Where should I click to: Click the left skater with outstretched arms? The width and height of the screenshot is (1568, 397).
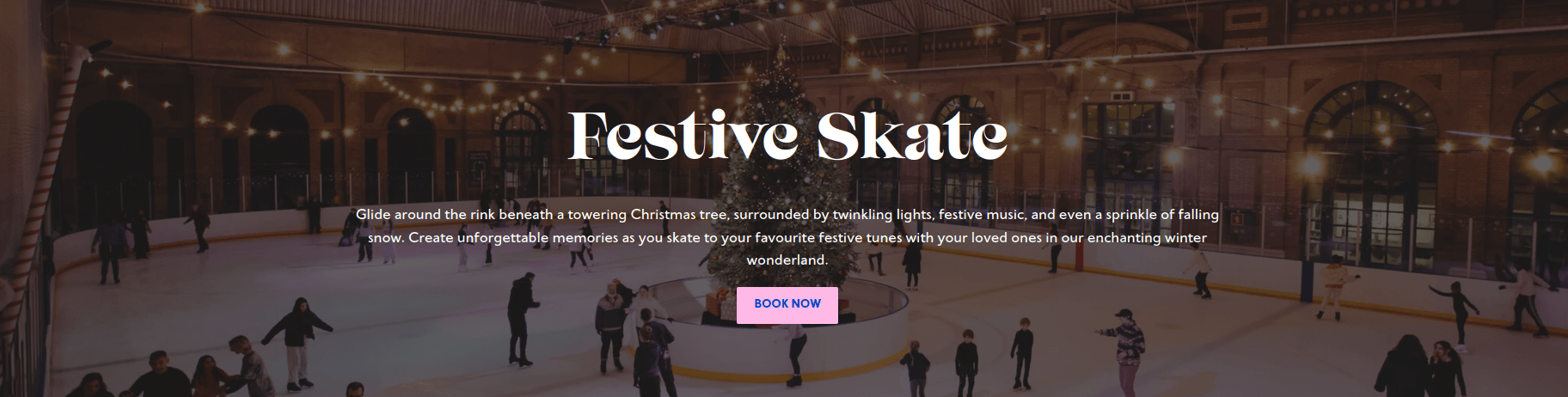point(297,339)
